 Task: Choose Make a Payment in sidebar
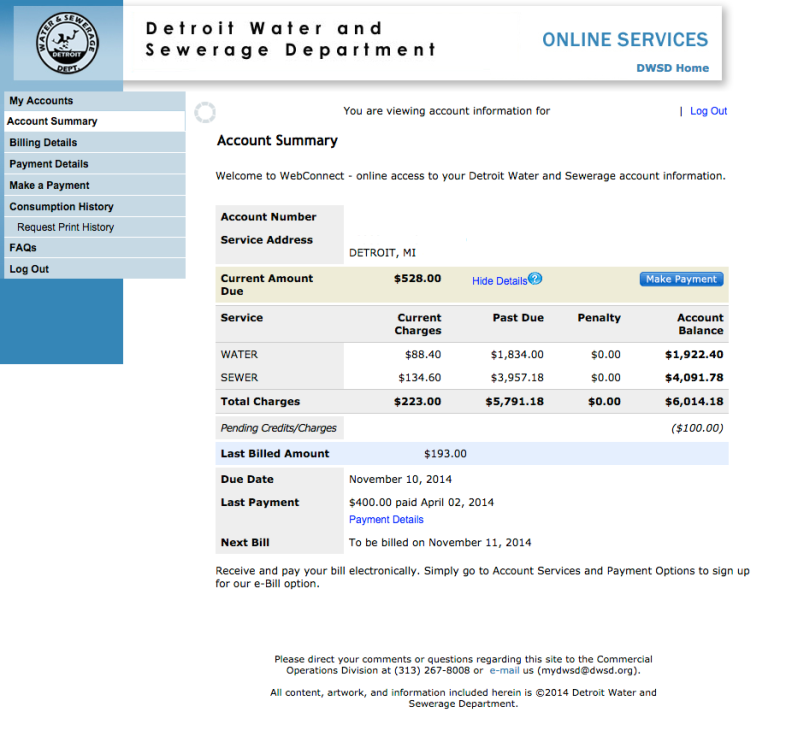(95, 186)
